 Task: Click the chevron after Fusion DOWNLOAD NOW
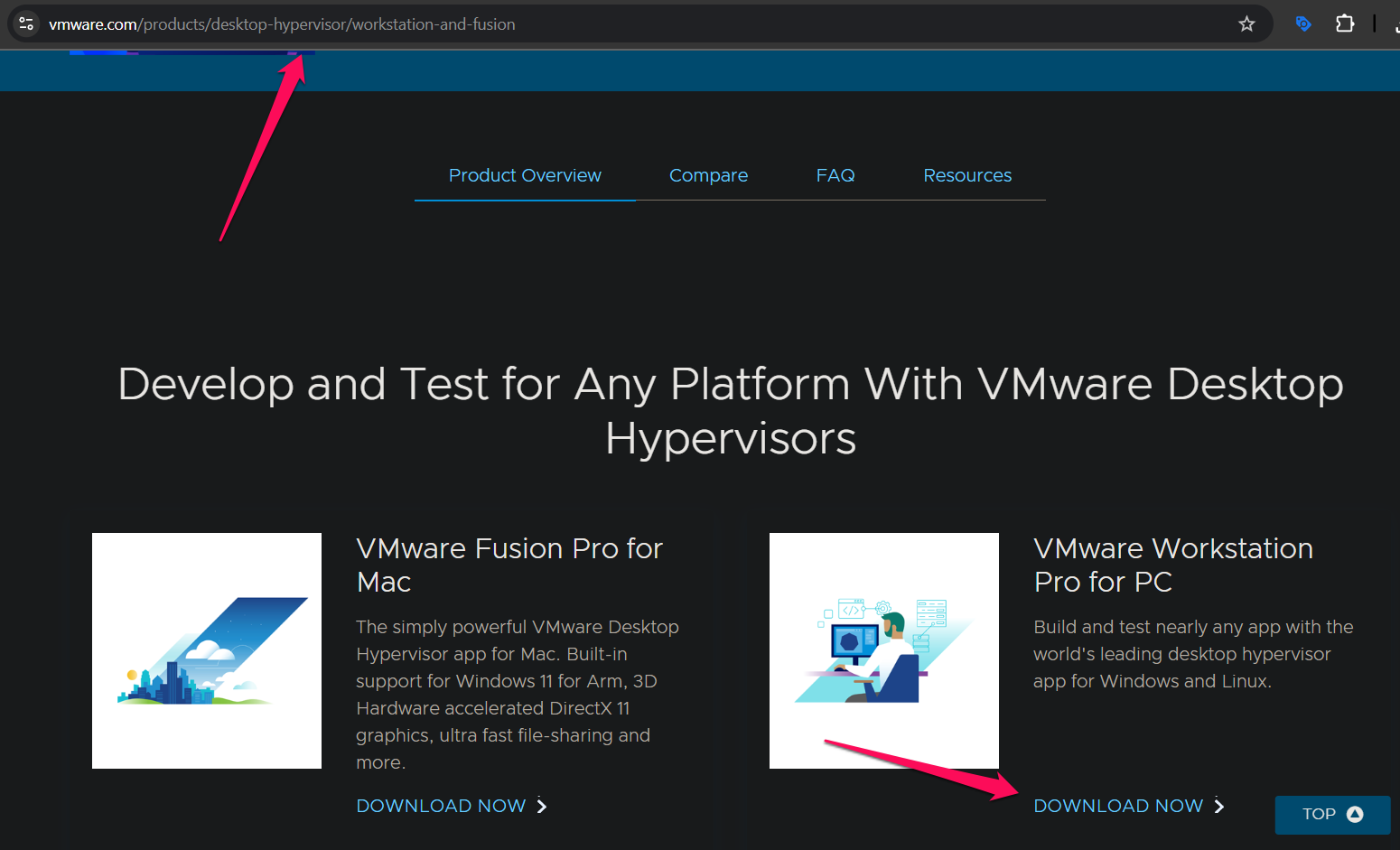542,806
